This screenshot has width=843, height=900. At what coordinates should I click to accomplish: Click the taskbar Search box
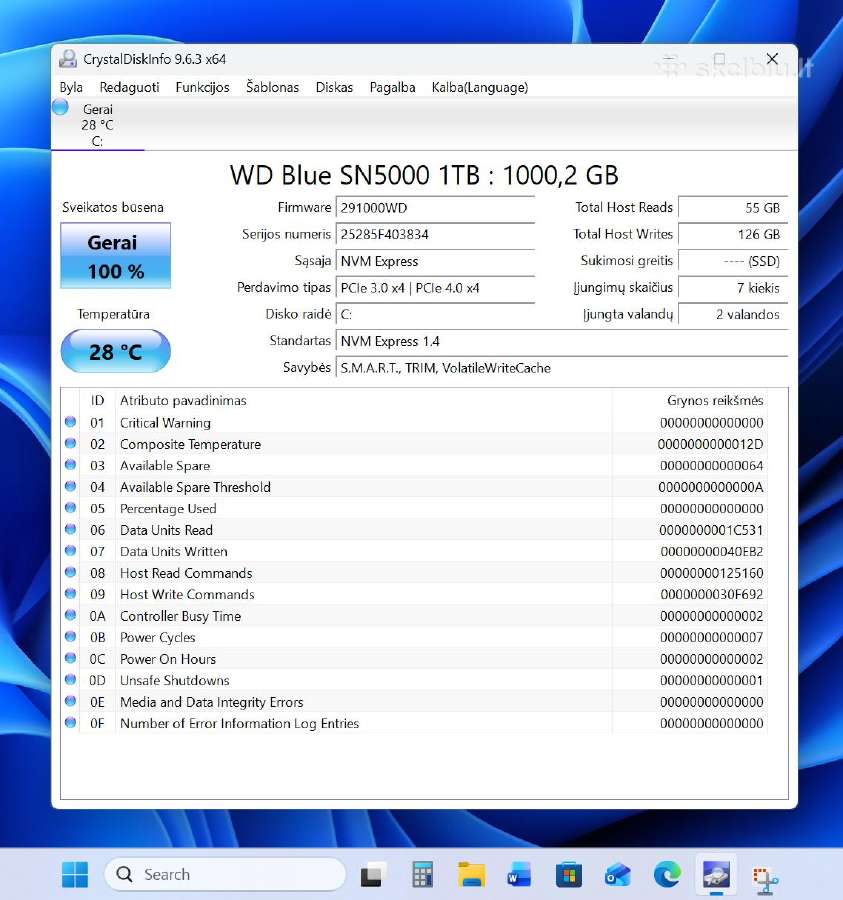(225, 874)
